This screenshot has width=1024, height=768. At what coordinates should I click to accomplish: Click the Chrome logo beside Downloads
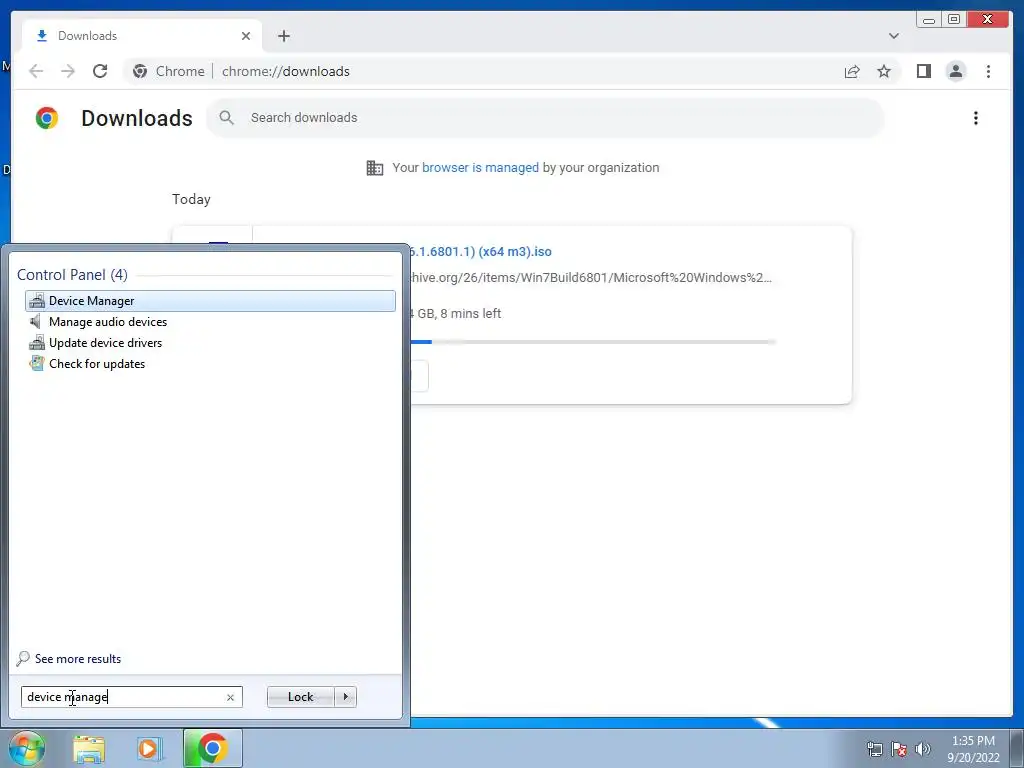pos(47,118)
